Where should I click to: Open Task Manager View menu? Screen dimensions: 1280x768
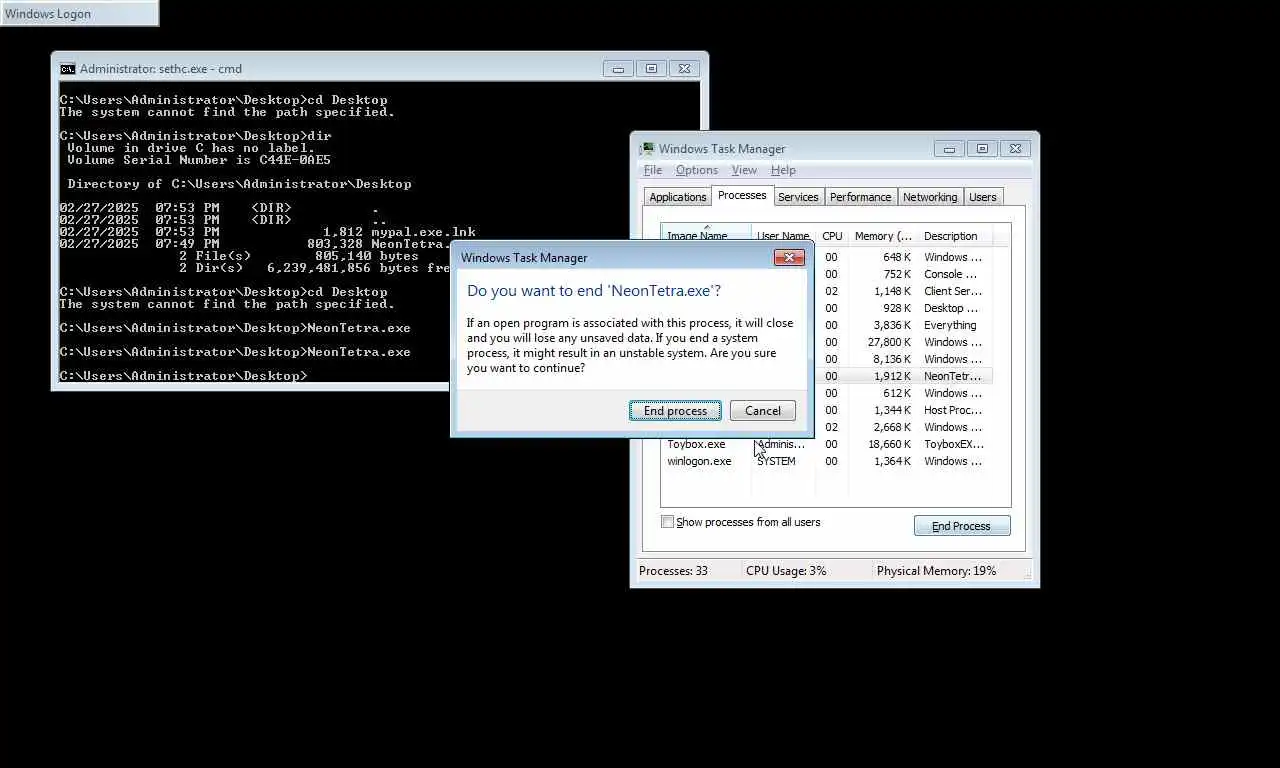pyautogui.click(x=744, y=170)
